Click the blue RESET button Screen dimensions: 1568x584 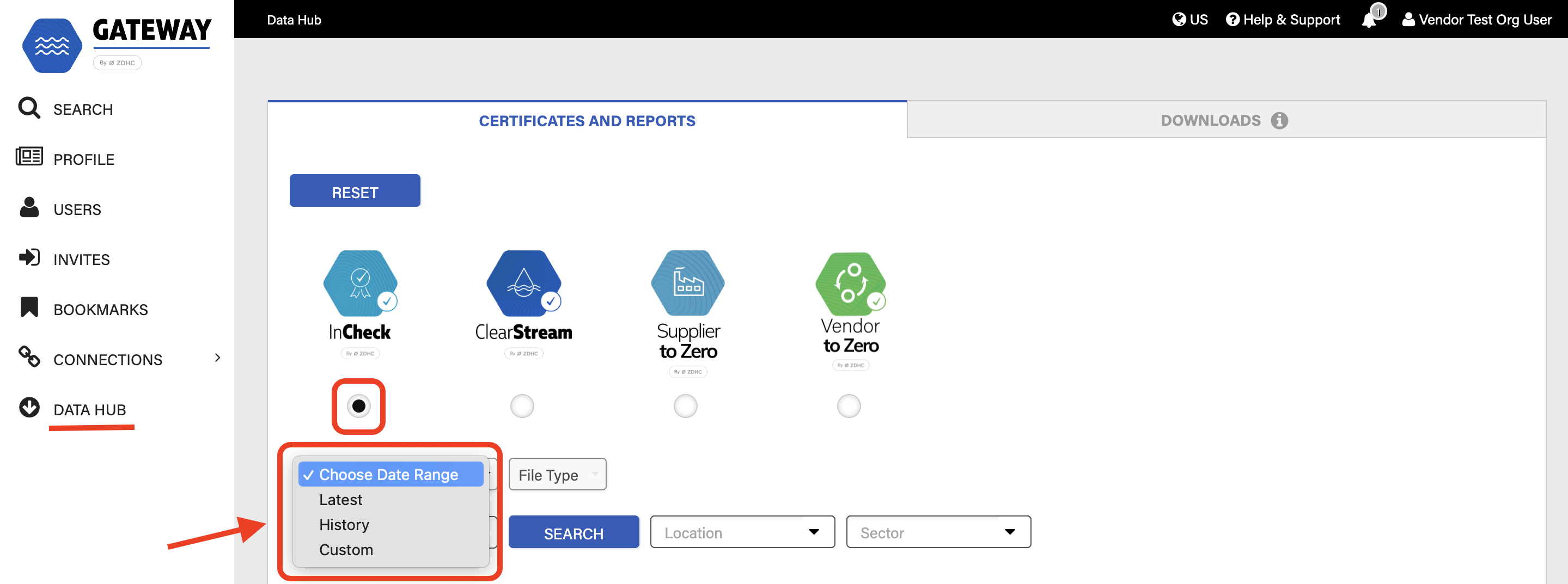pyautogui.click(x=355, y=191)
